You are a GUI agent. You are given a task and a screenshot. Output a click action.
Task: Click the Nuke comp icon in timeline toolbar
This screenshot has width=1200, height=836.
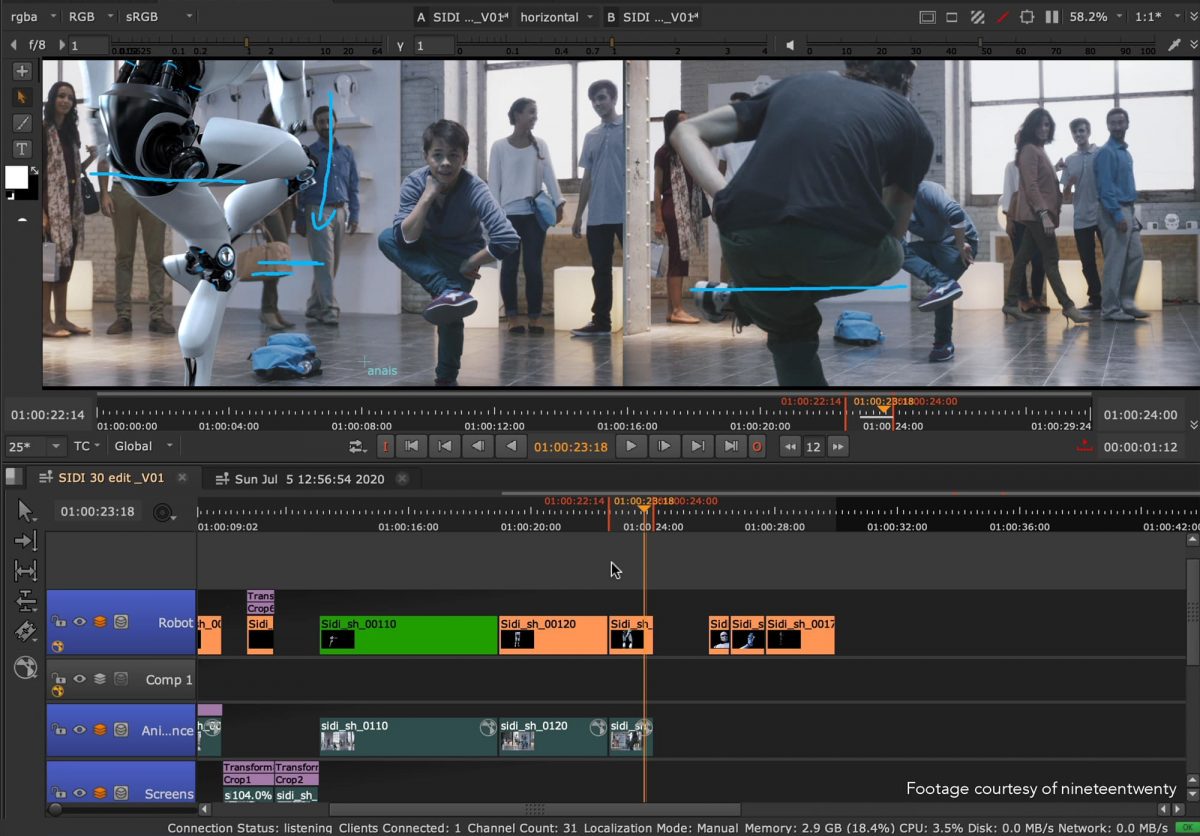click(x=26, y=668)
